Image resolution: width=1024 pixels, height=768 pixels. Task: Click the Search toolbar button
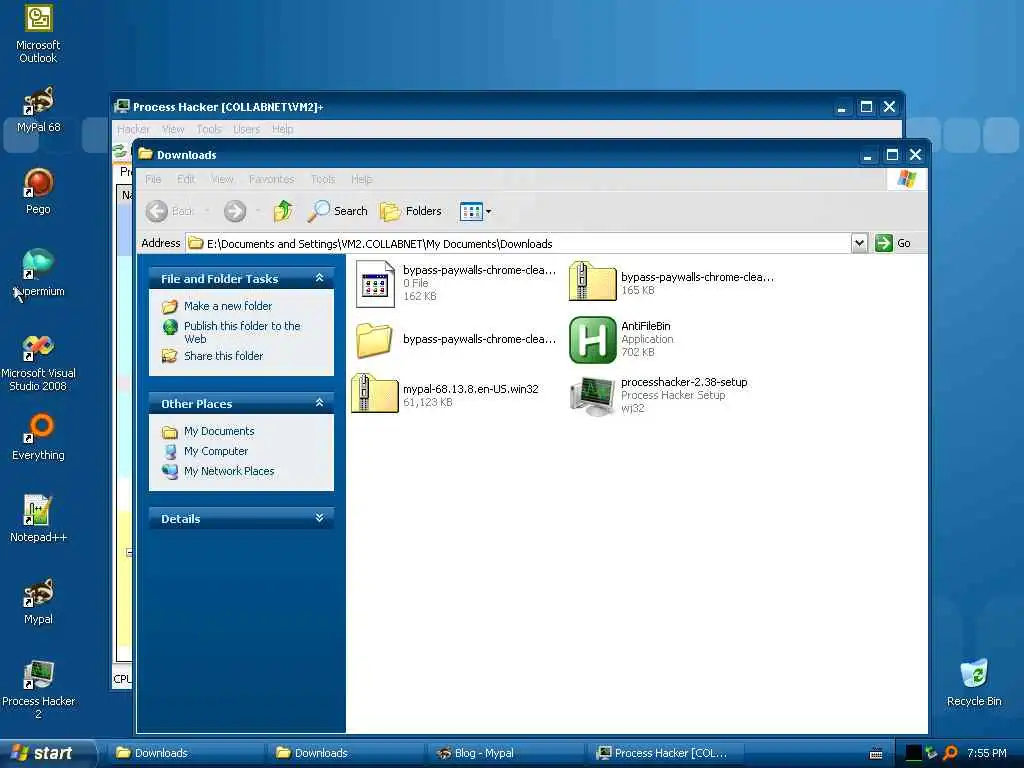[x=338, y=211]
